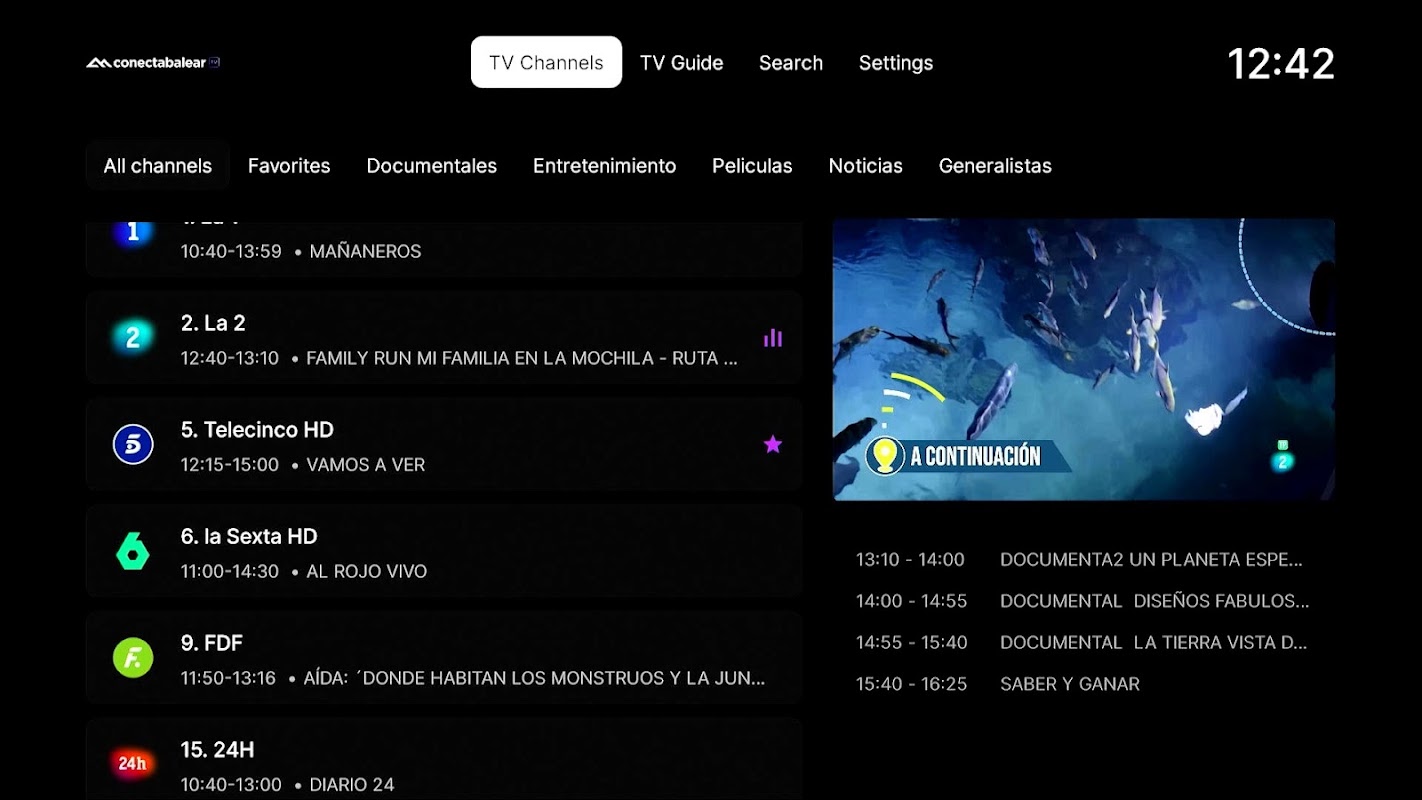Filter by Generalistas category

tap(995, 166)
